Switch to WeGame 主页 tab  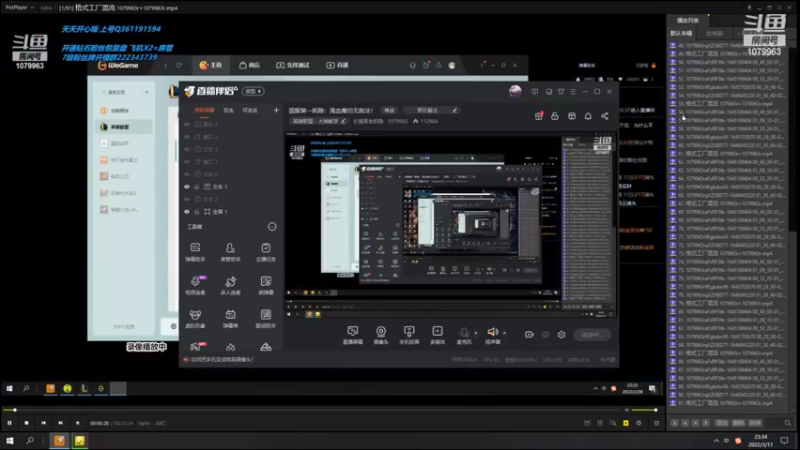211,65
